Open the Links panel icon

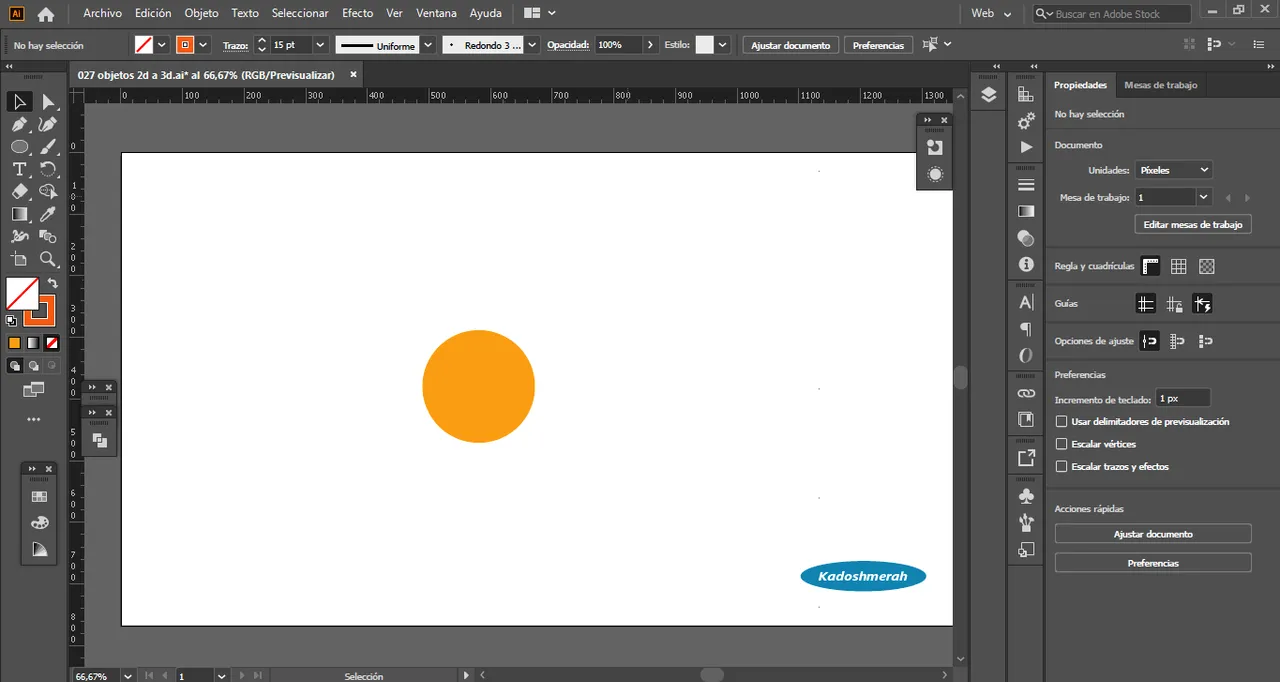coord(1026,393)
